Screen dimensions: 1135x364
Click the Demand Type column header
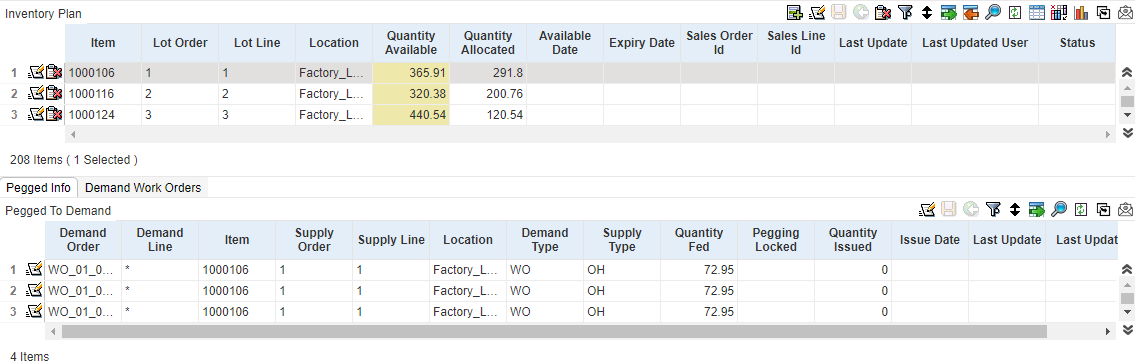[x=545, y=240]
